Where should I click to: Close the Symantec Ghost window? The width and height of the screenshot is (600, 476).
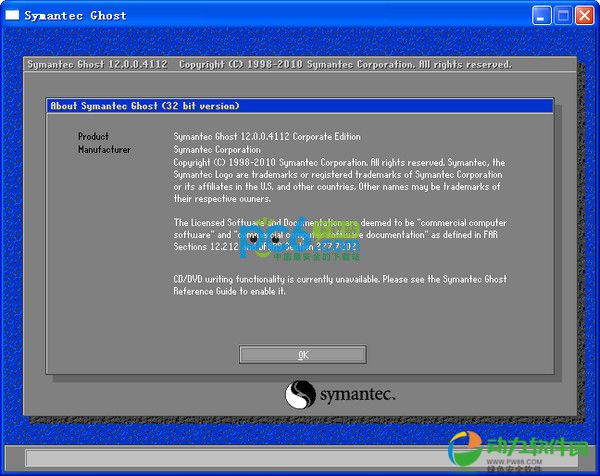(x=584, y=15)
